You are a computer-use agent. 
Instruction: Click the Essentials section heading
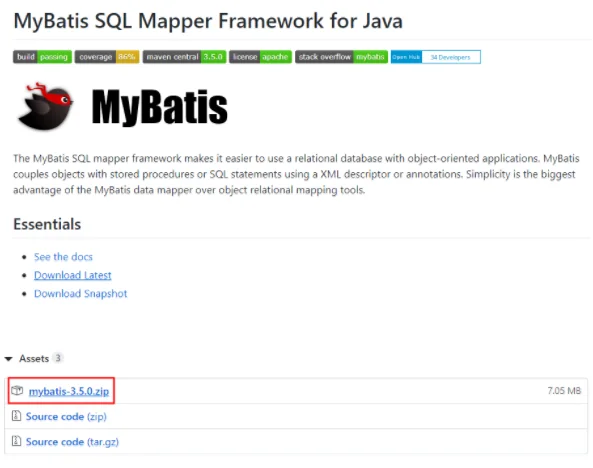(47, 224)
